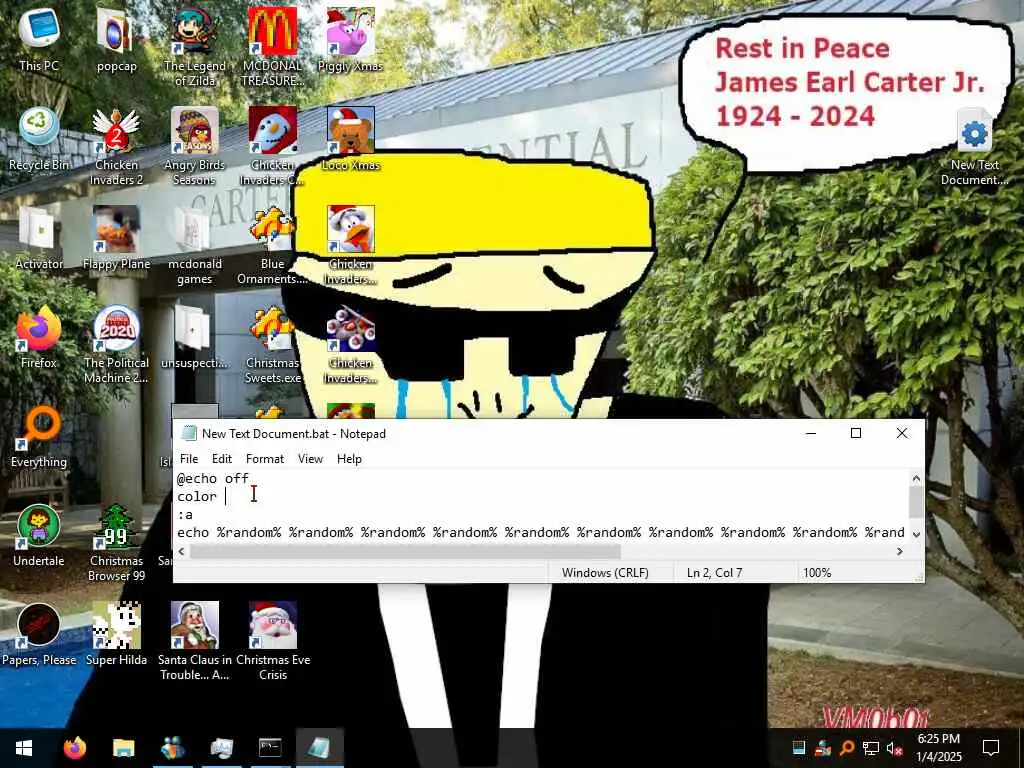Open the View menu in Notepad
The image size is (1024, 768).
click(x=310, y=458)
